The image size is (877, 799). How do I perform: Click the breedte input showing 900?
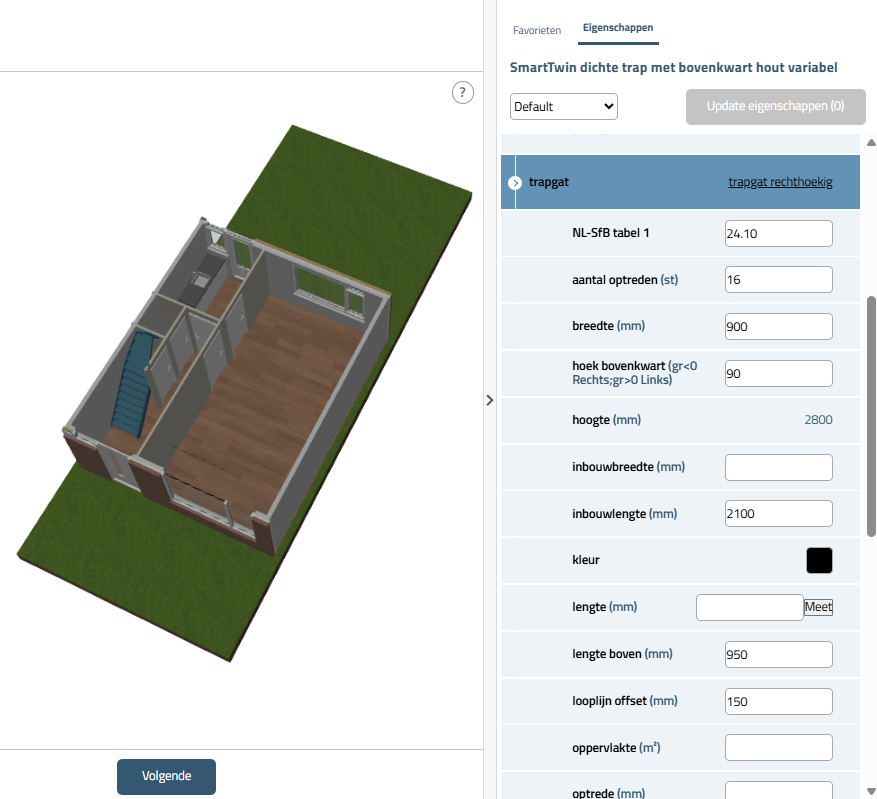tap(778, 326)
